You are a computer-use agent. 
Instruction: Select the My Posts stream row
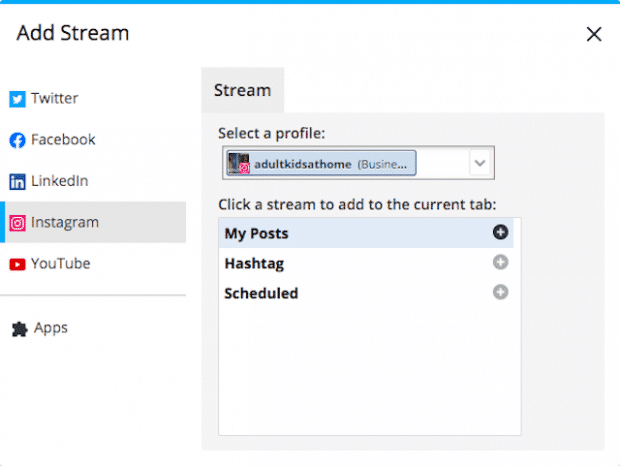350,233
